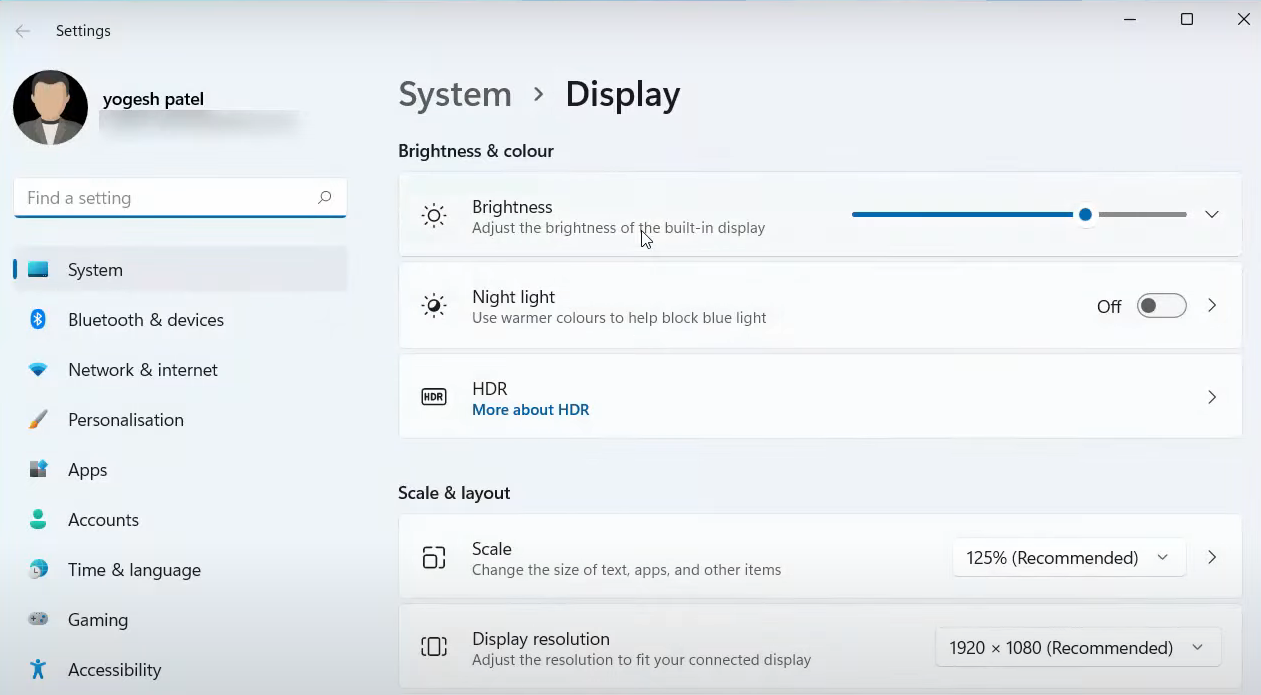The width and height of the screenshot is (1261, 695).
Task: Open the Scale percentage dropdown
Action: (x=1068, y=558)
